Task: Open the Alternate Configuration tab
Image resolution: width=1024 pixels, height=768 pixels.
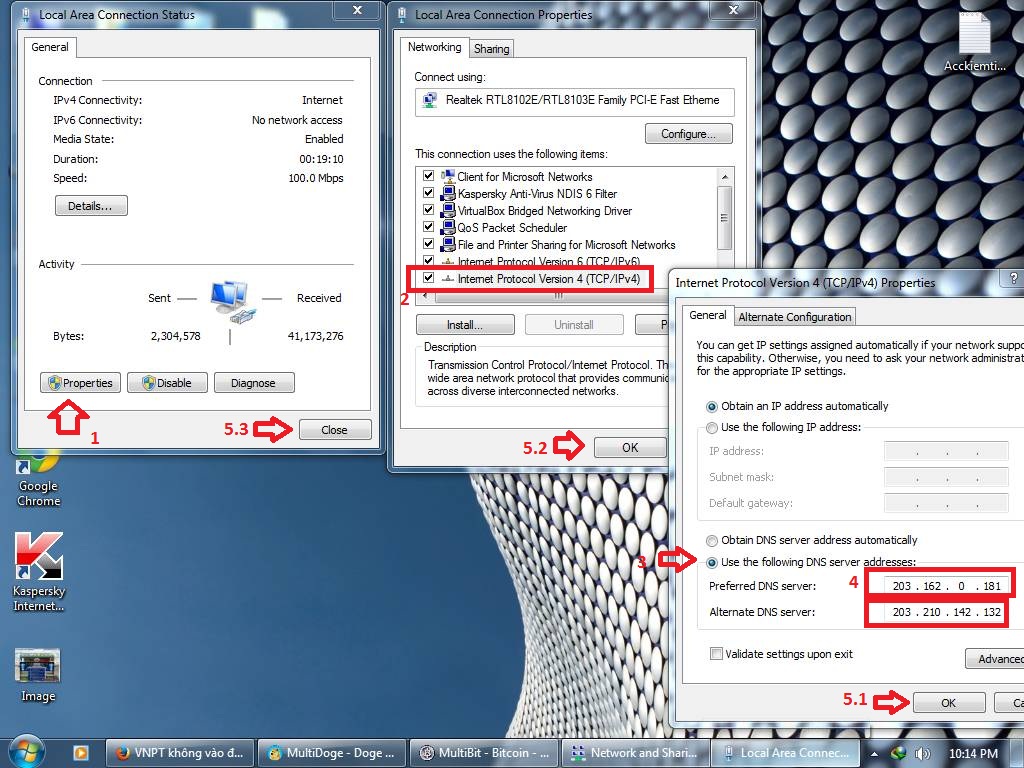Action: click(x=795, y=317)
